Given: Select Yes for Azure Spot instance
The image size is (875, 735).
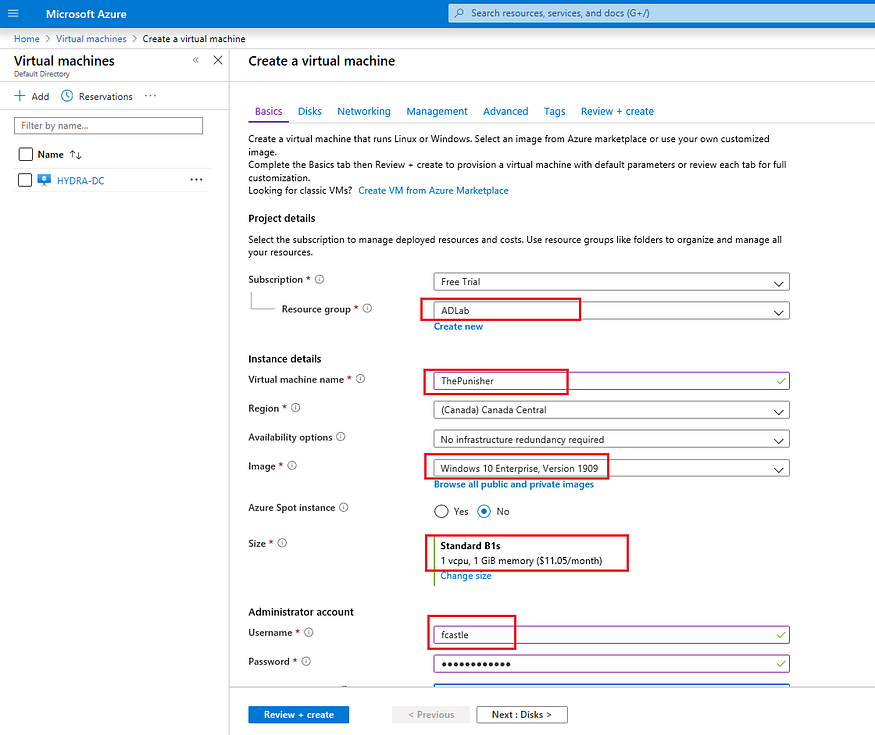Looking at the screenshot, I should coord(440,511).
